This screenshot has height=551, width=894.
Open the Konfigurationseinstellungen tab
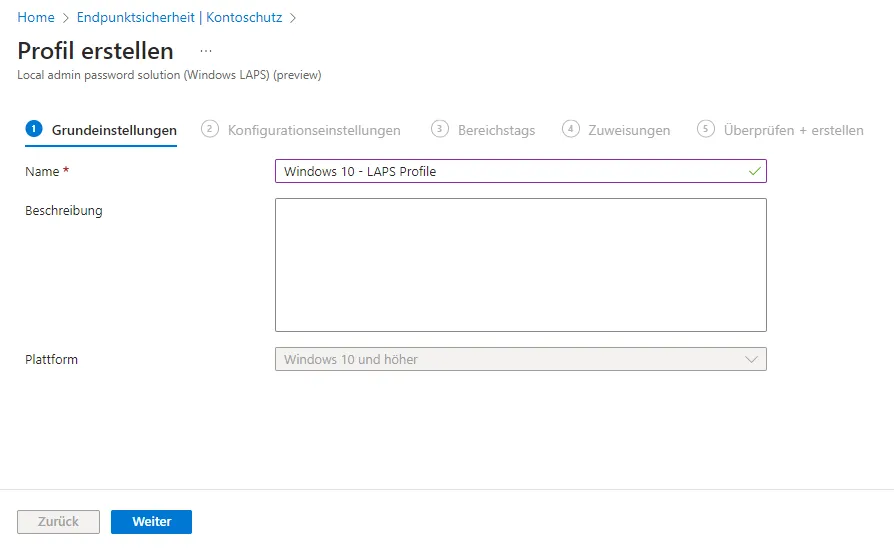point(314,130)
